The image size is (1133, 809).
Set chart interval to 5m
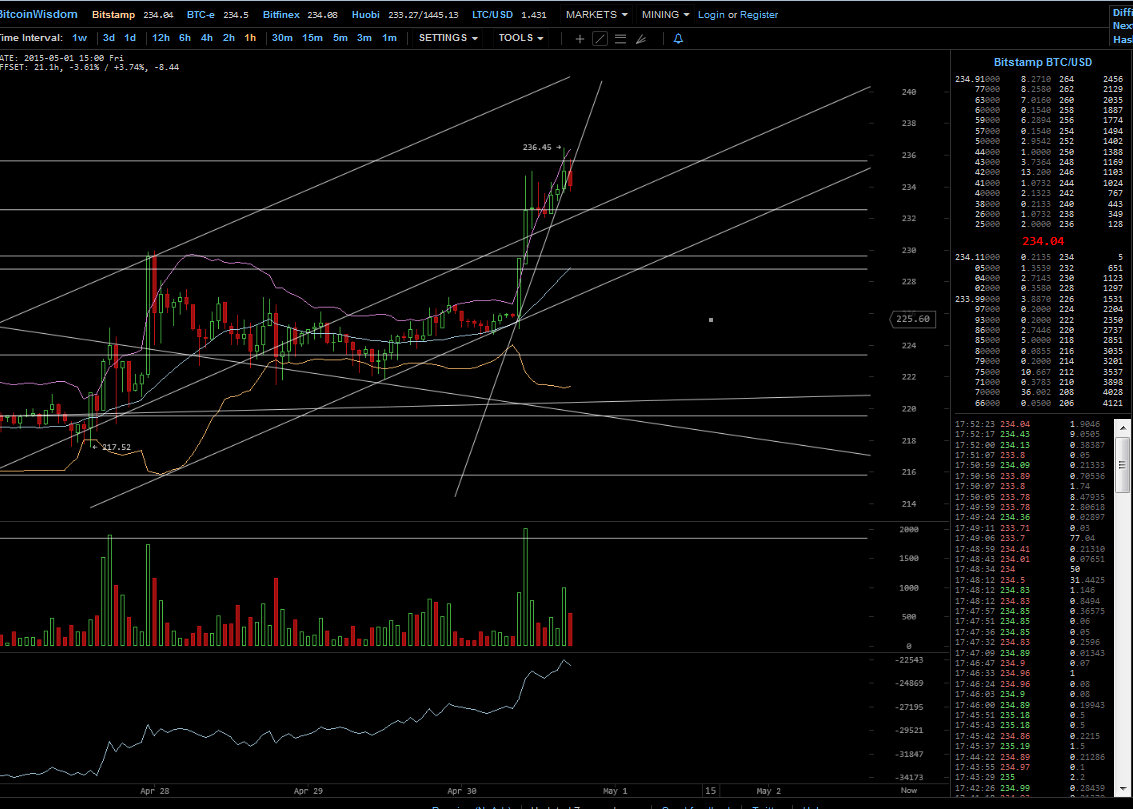tap(340, 38)
